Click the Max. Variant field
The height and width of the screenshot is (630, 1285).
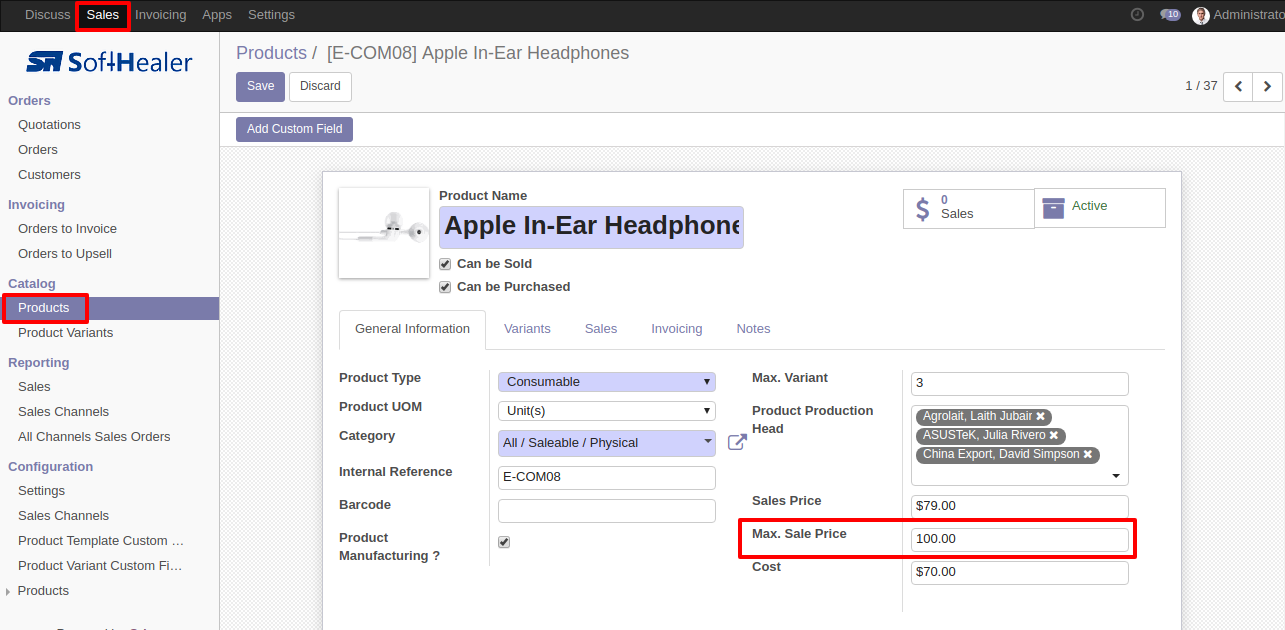1020,384
